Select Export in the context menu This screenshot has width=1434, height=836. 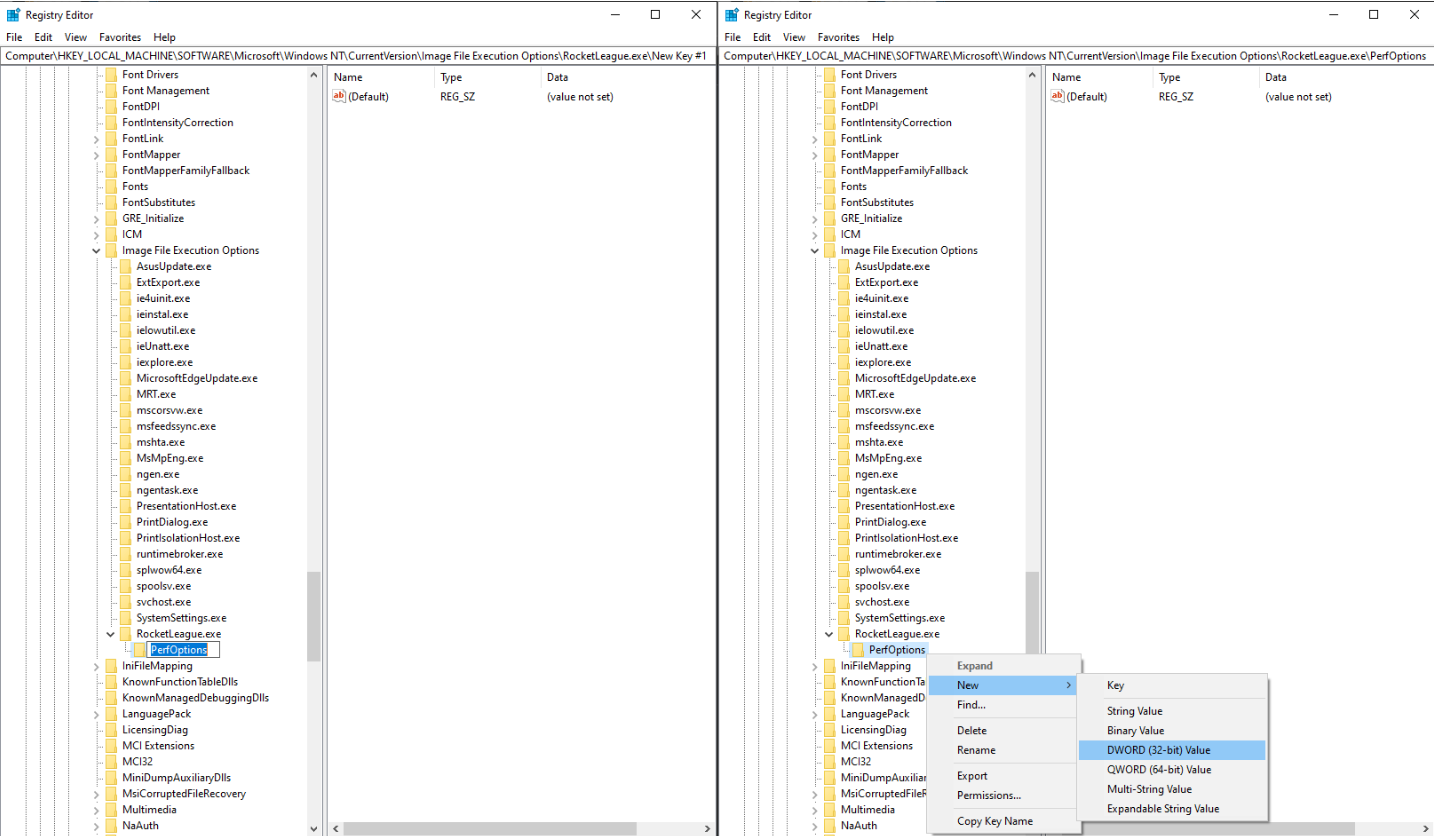coord(1004,776)
